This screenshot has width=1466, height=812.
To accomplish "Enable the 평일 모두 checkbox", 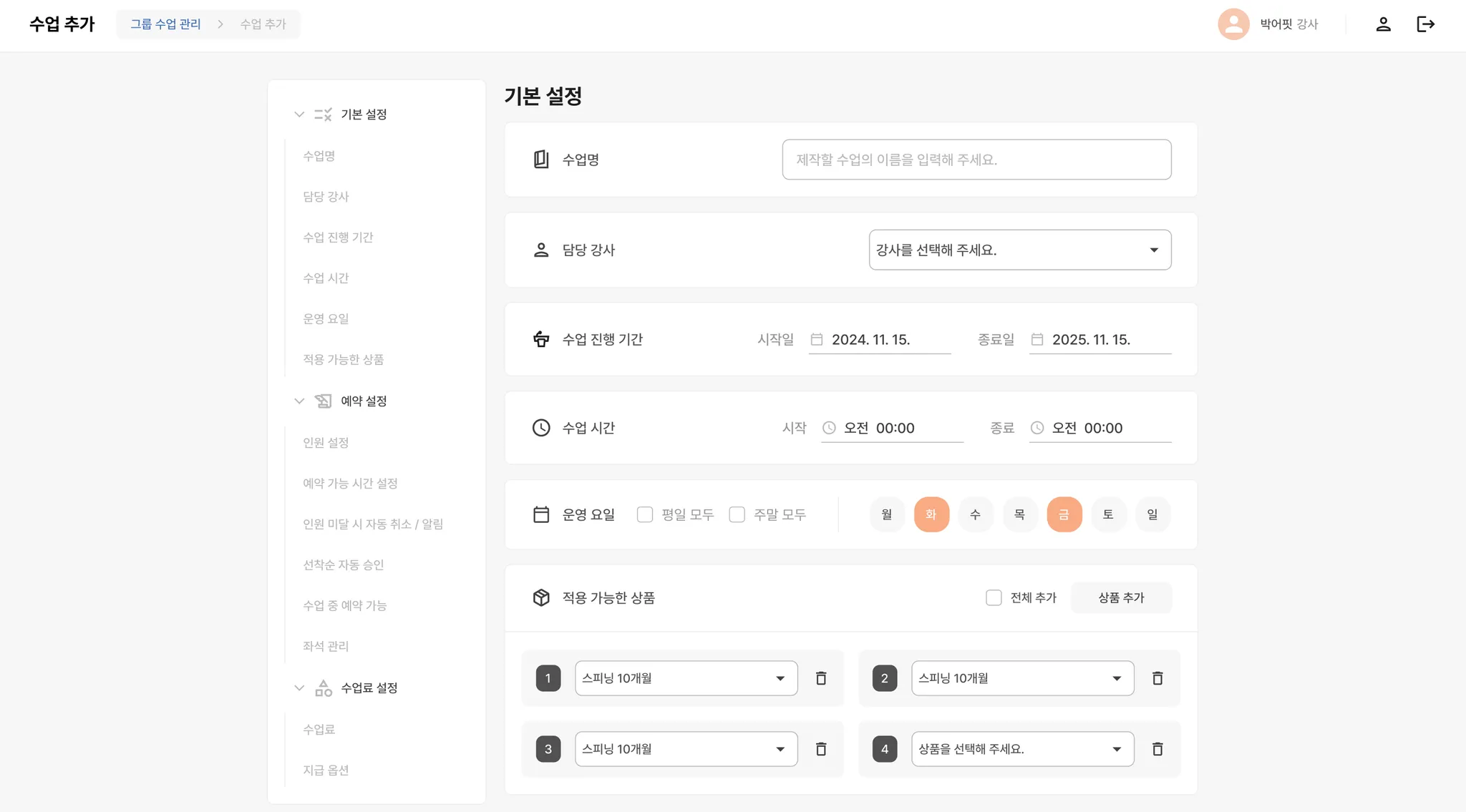I will [x=644, y=514].
